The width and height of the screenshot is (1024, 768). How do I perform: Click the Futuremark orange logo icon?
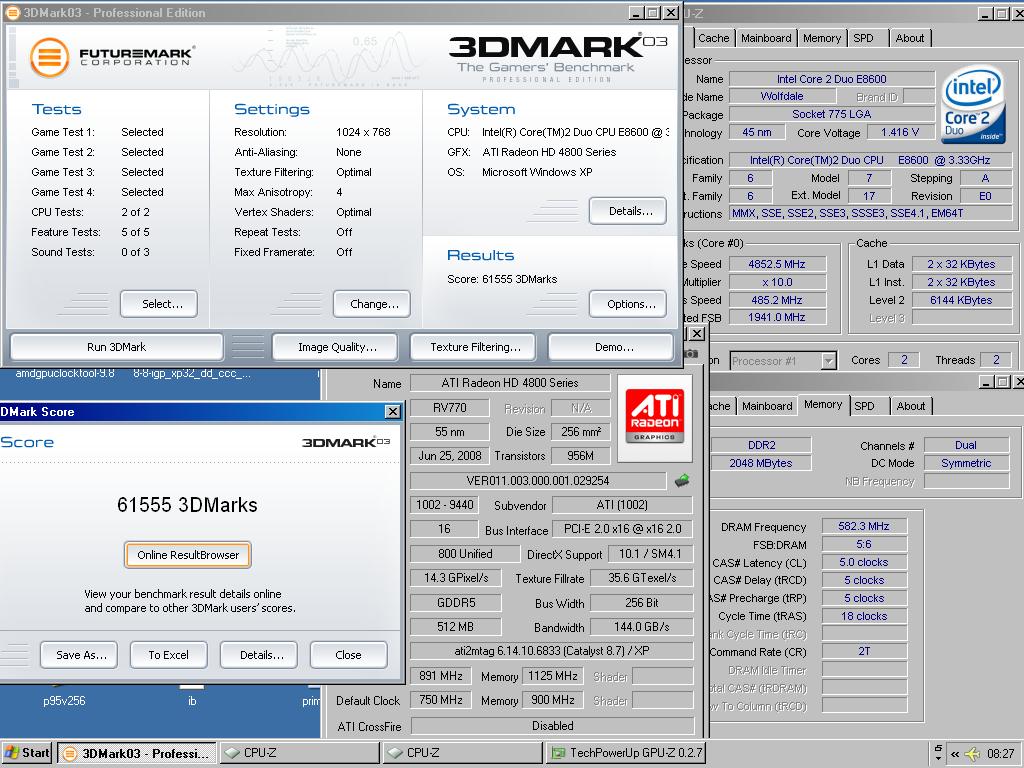tap(50, 57)
